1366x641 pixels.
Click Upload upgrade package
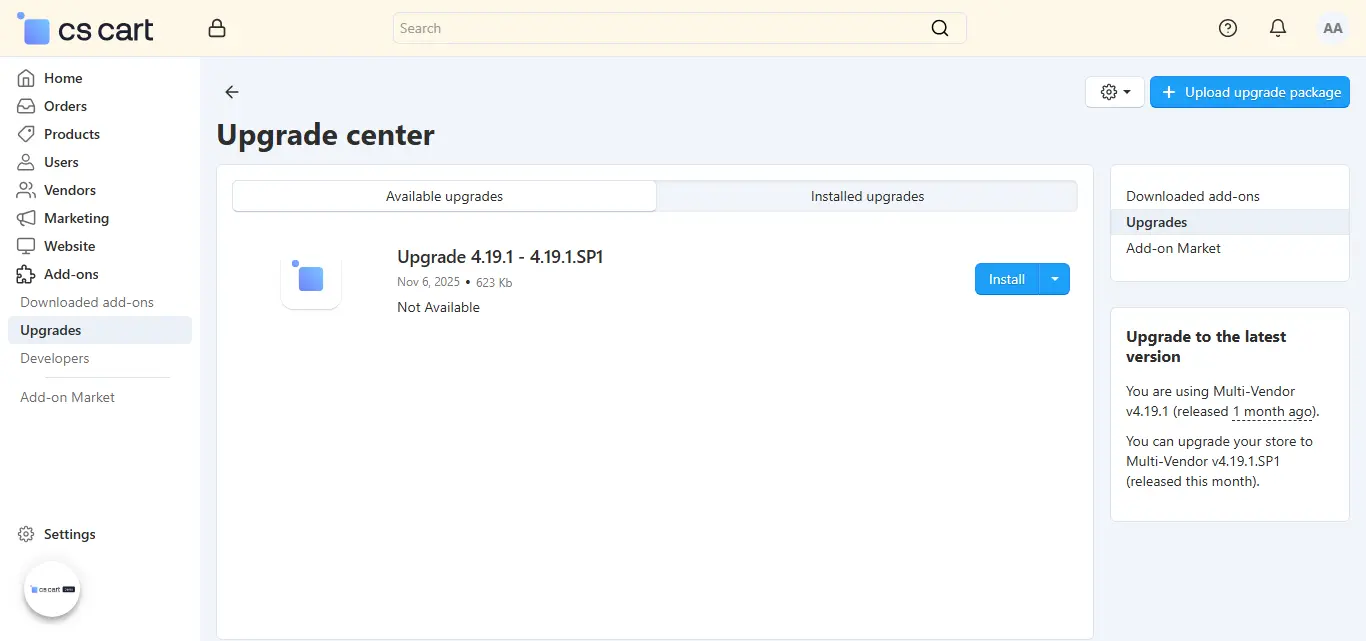click(1250, 92)
